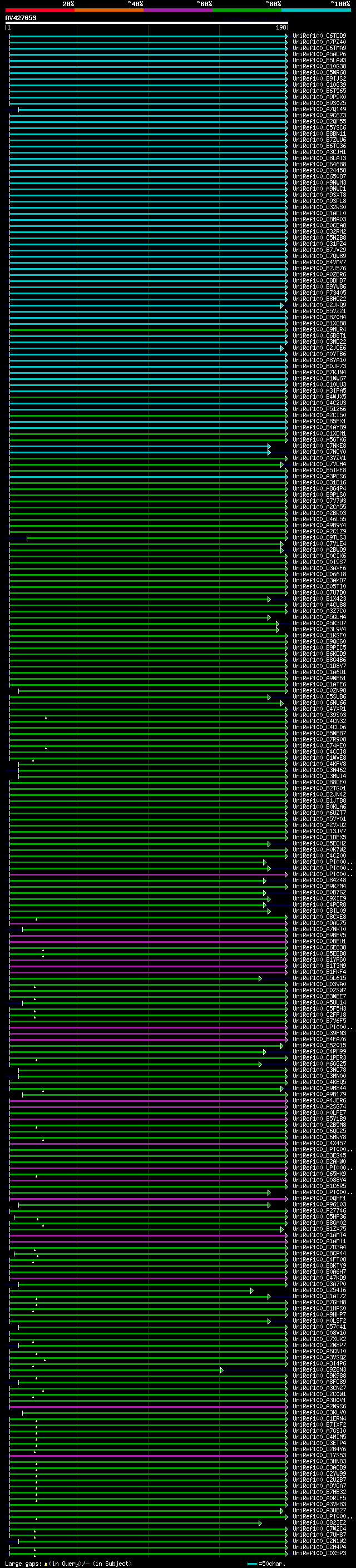Select label UniRef100_Q9MUR4
The image size is (356, 1568).
(x=319, y=330)
